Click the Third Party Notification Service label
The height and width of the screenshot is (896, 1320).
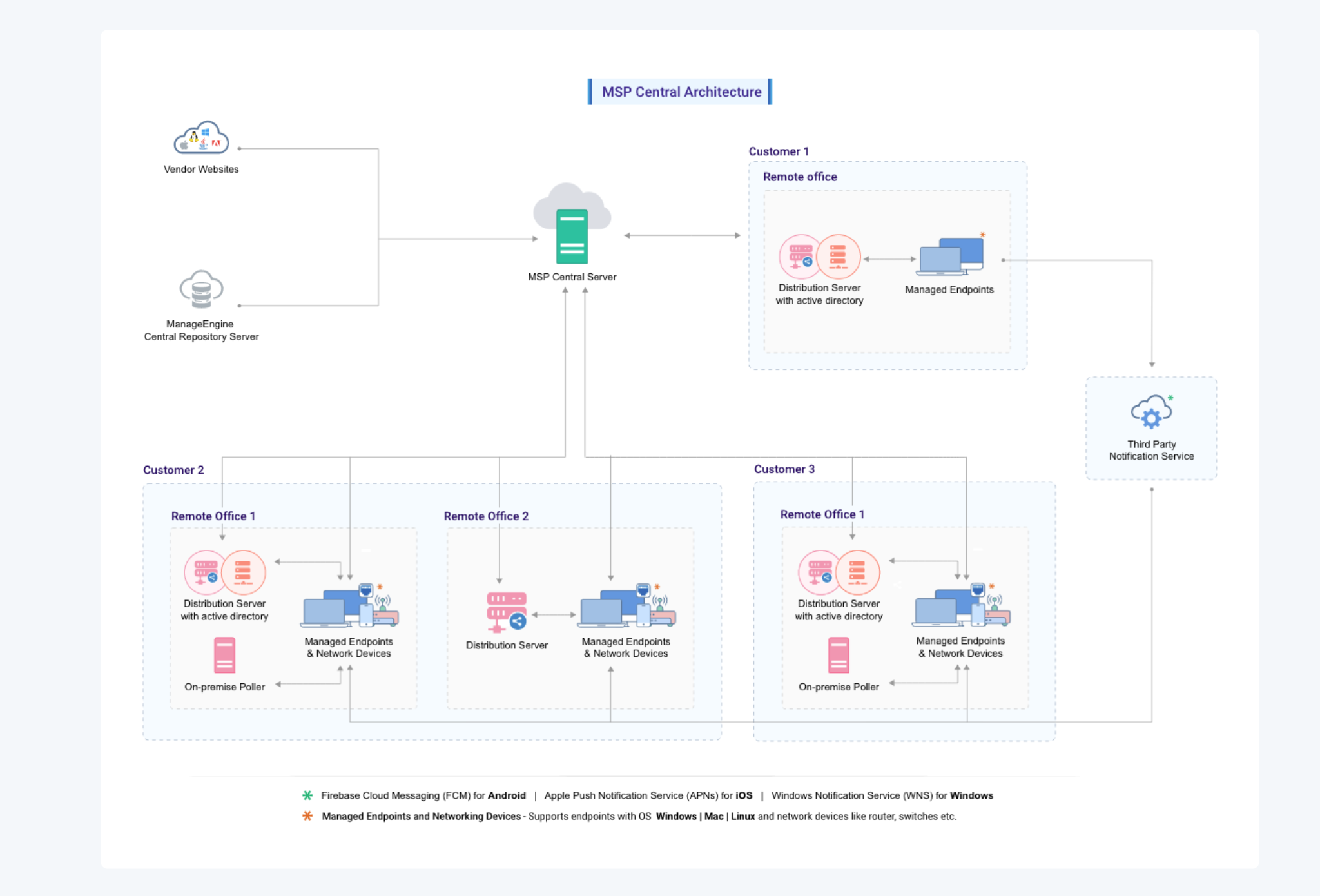[x=1151, y=450]
